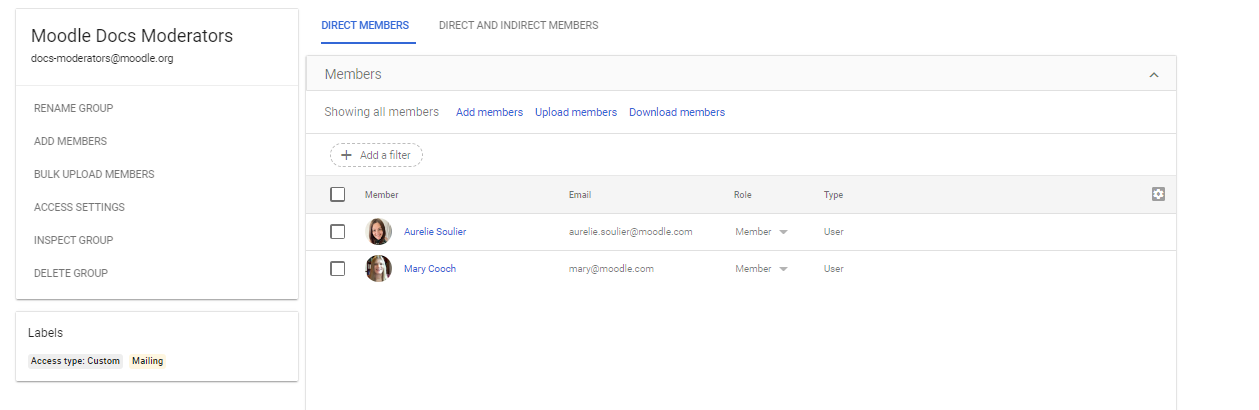The width and height of the screenshot is (1259, 410).
Task: Switch to Direct and Indirect Members tab
Action: pos(519,25)
